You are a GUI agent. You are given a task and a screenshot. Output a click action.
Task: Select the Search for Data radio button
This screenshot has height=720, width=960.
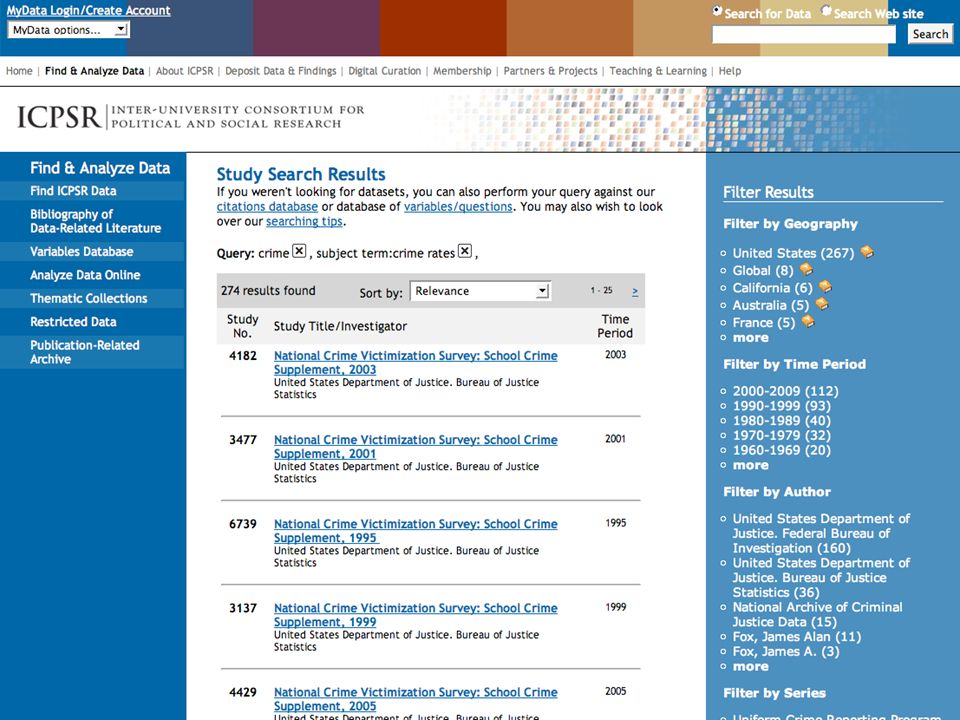[717, 11]
